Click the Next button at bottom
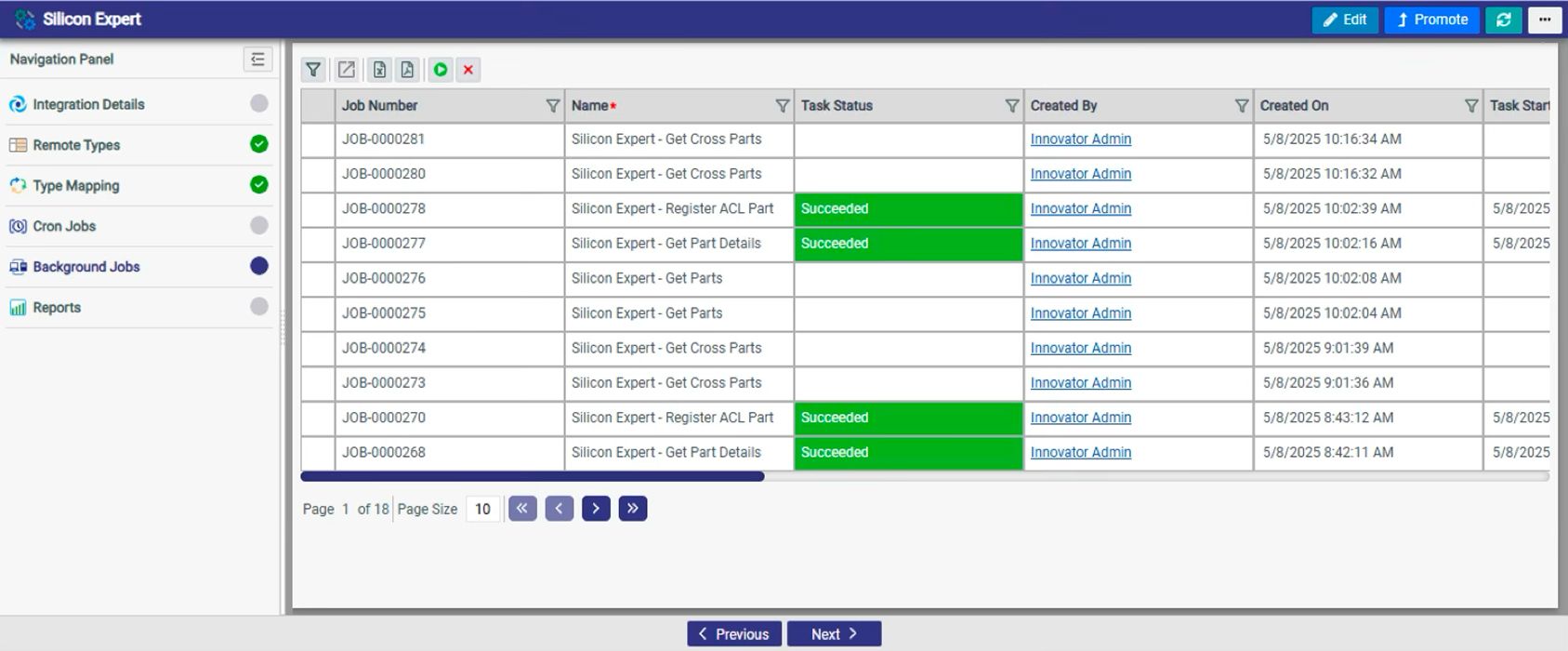This screenshot has width=1568, height=651. (x=834, y=634)
